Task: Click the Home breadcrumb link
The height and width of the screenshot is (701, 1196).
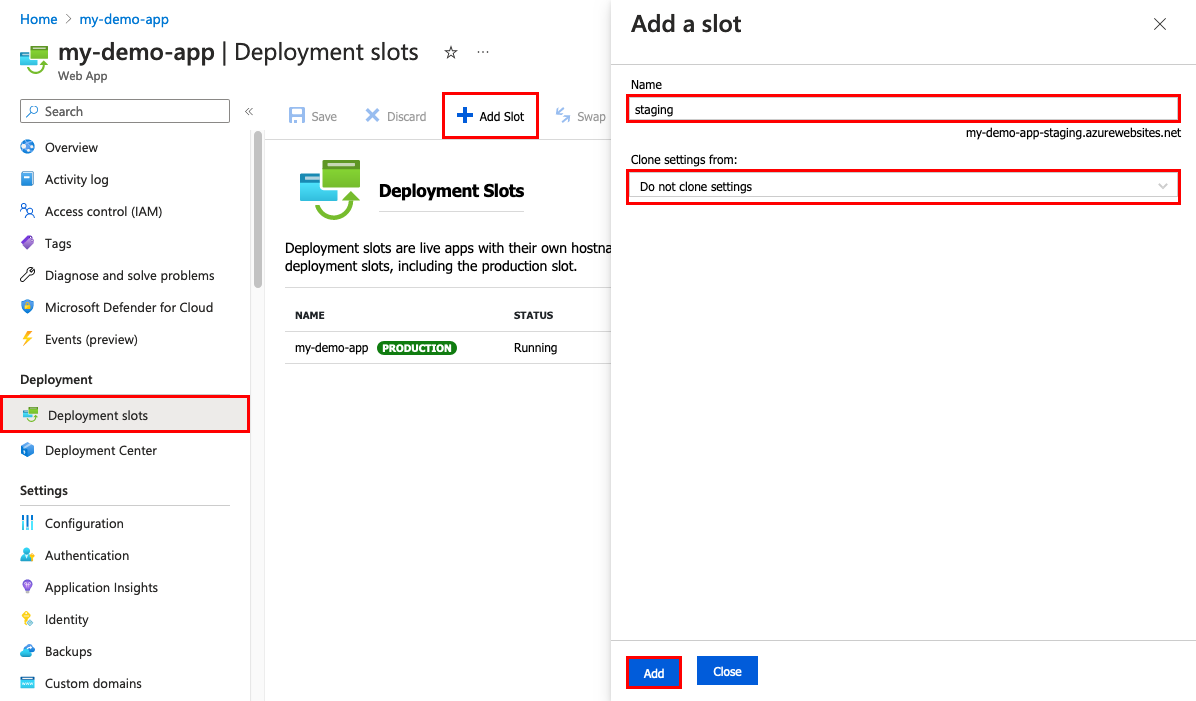Action: 38,19
